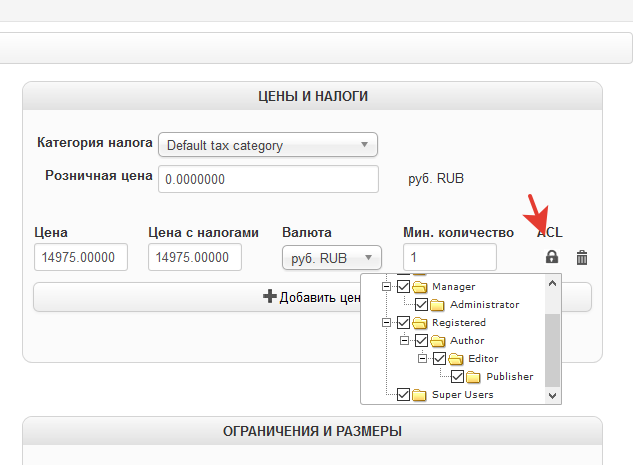Open the ACL lock icon for the price

coord(552,257)
